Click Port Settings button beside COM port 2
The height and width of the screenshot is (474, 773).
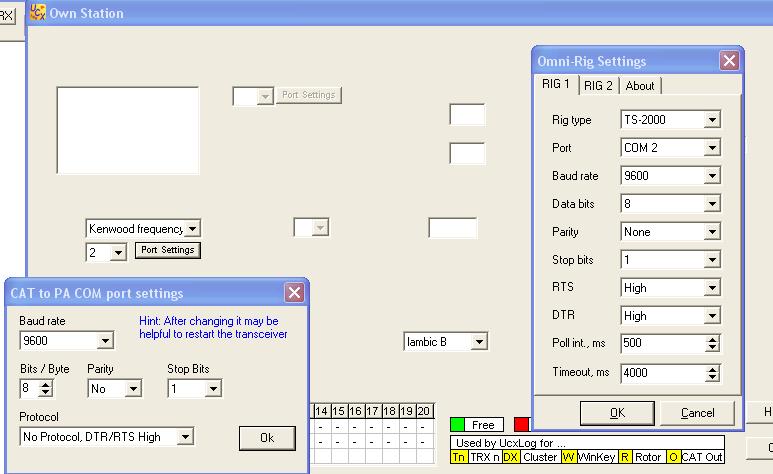pos(167,250)
